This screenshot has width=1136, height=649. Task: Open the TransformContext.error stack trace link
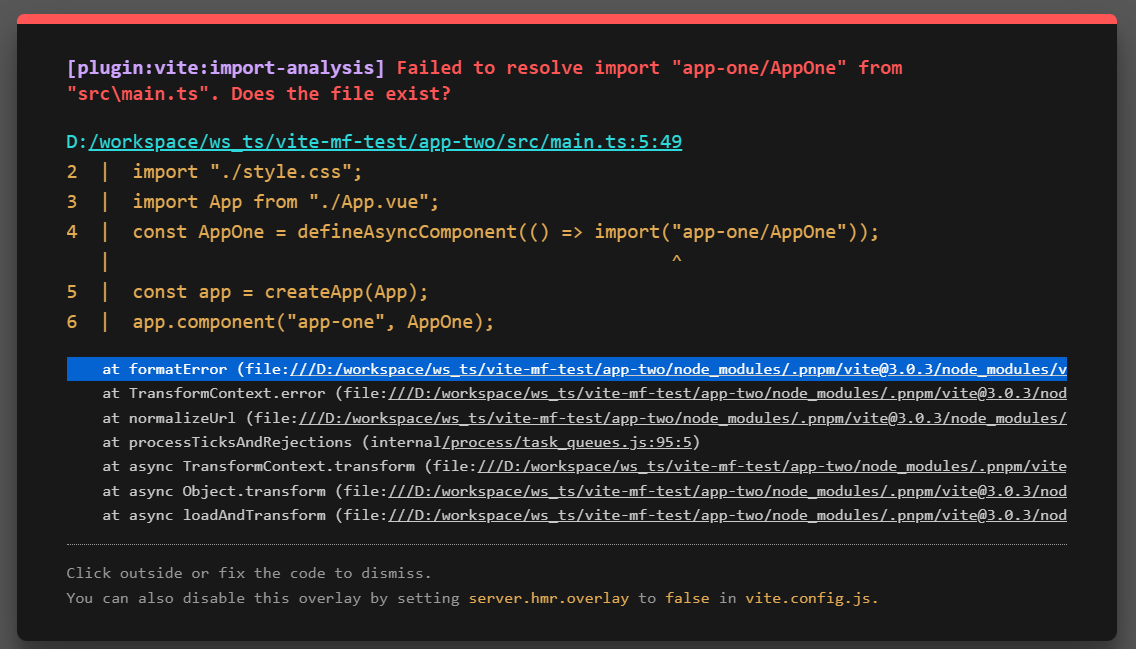click(x=727, y=393)
